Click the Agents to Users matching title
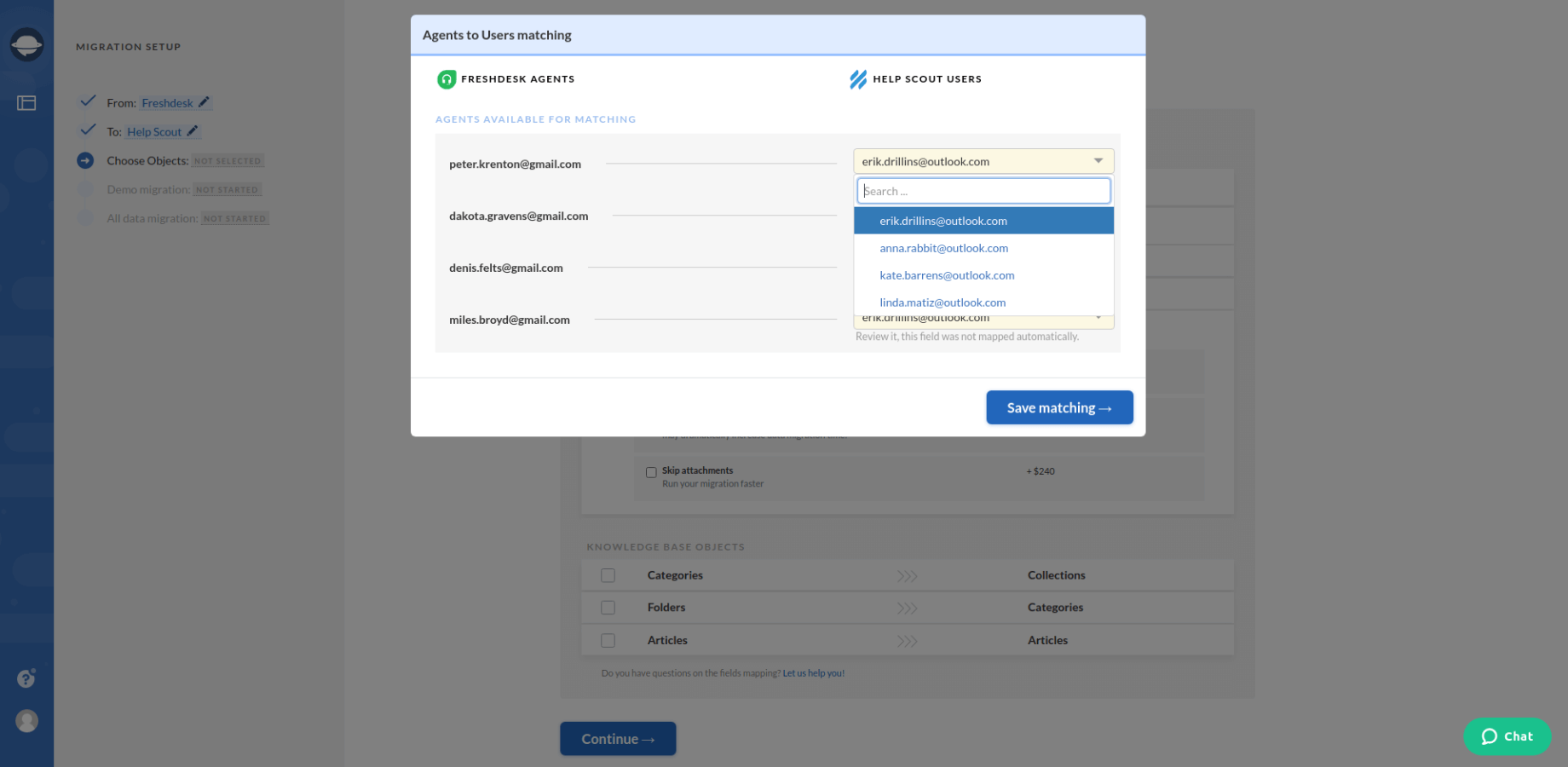1568x767 pixels. (497, 35)
